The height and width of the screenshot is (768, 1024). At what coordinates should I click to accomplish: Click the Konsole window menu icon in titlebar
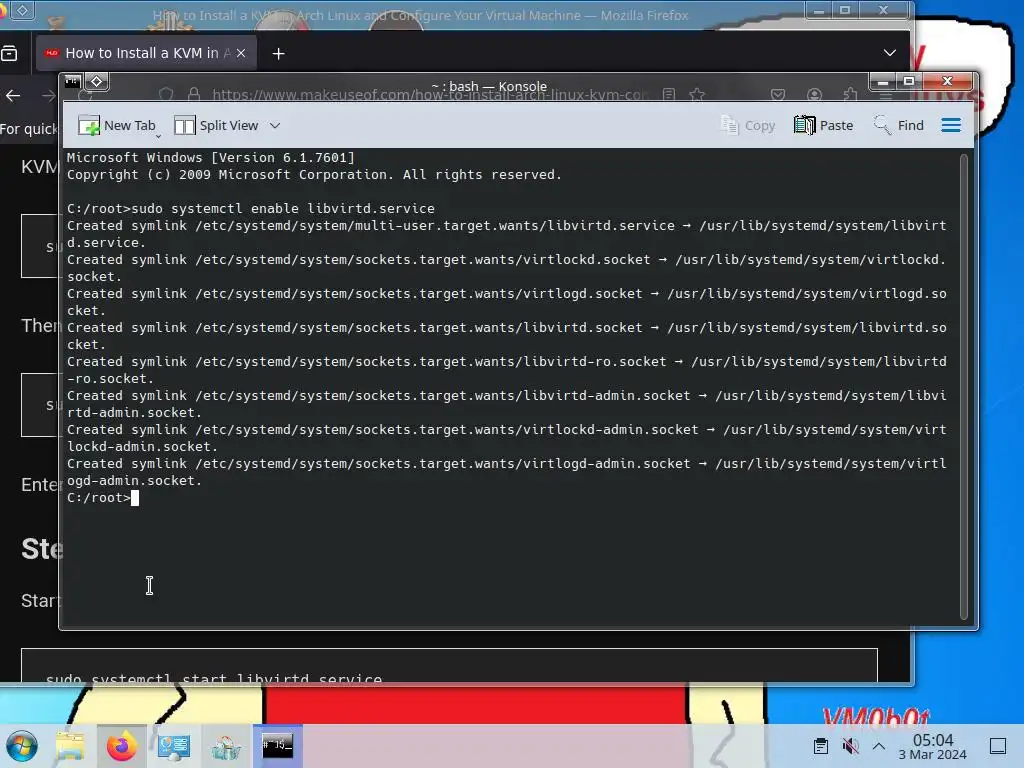pyautogui.click(x=72, y=82)
